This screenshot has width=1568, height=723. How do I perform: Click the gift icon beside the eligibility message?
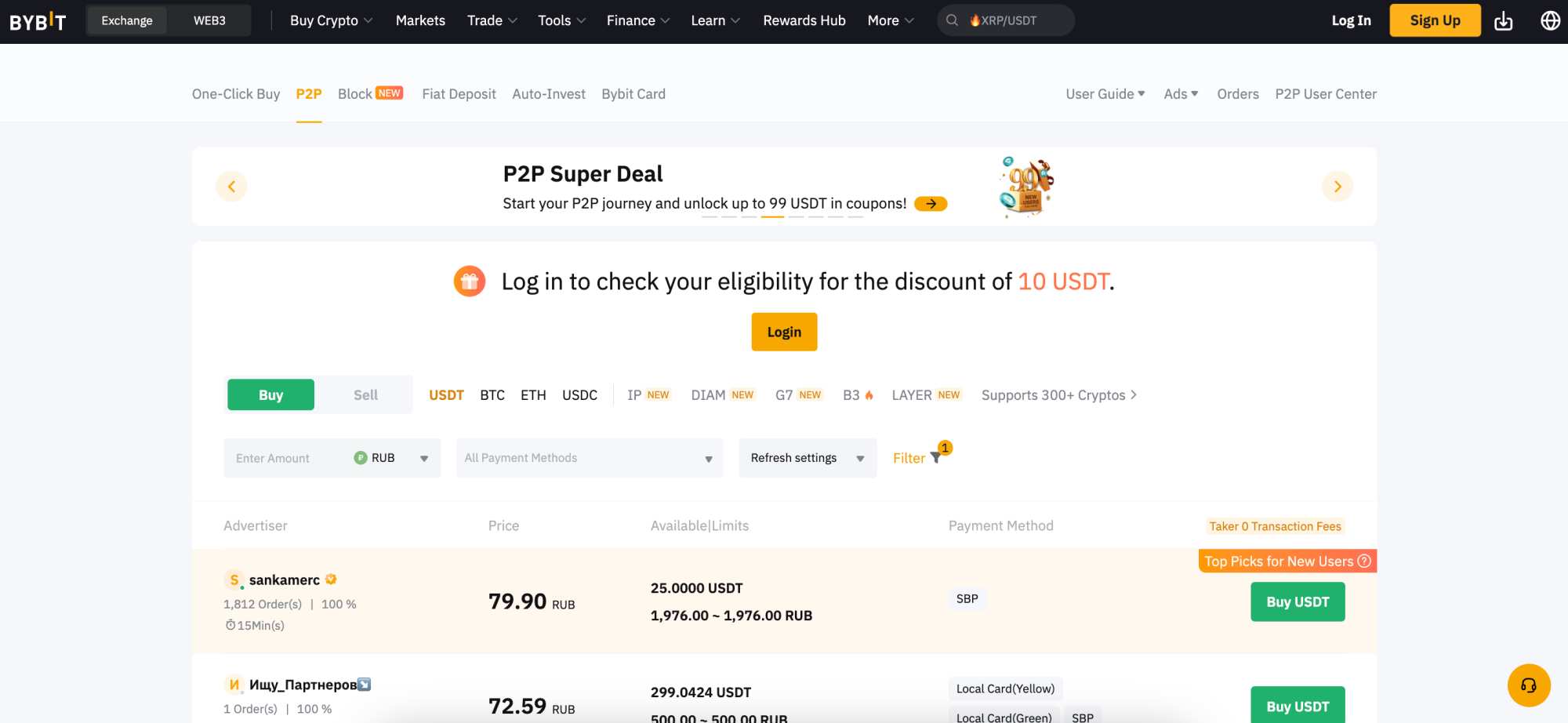469,281
